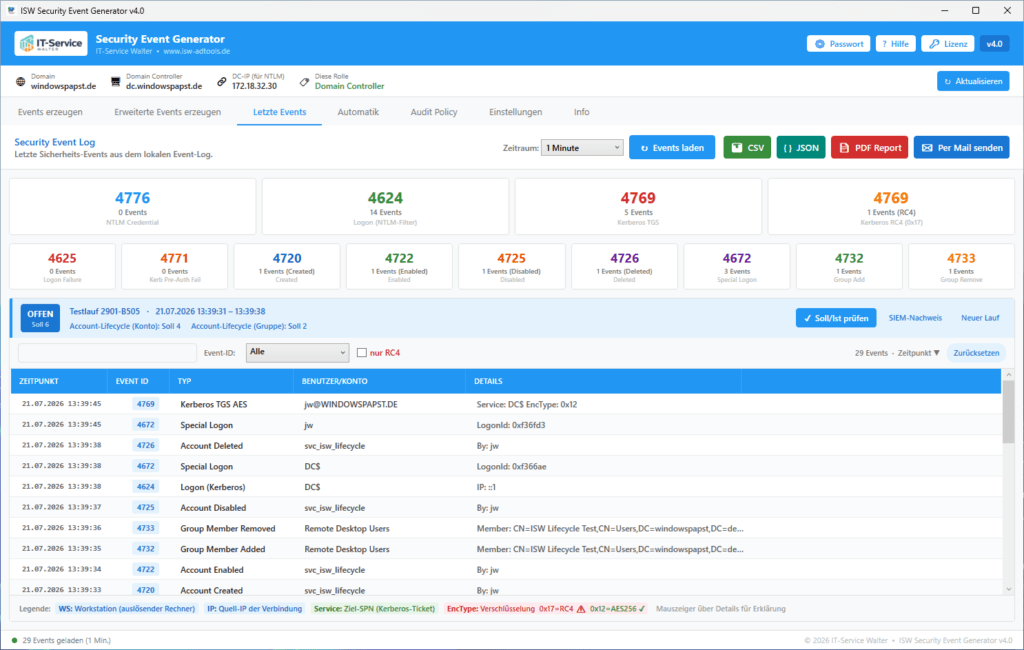Click the RC4 warning triangle in legend
Viewport: 1024px width, 650px height.
tap(581, 609)
